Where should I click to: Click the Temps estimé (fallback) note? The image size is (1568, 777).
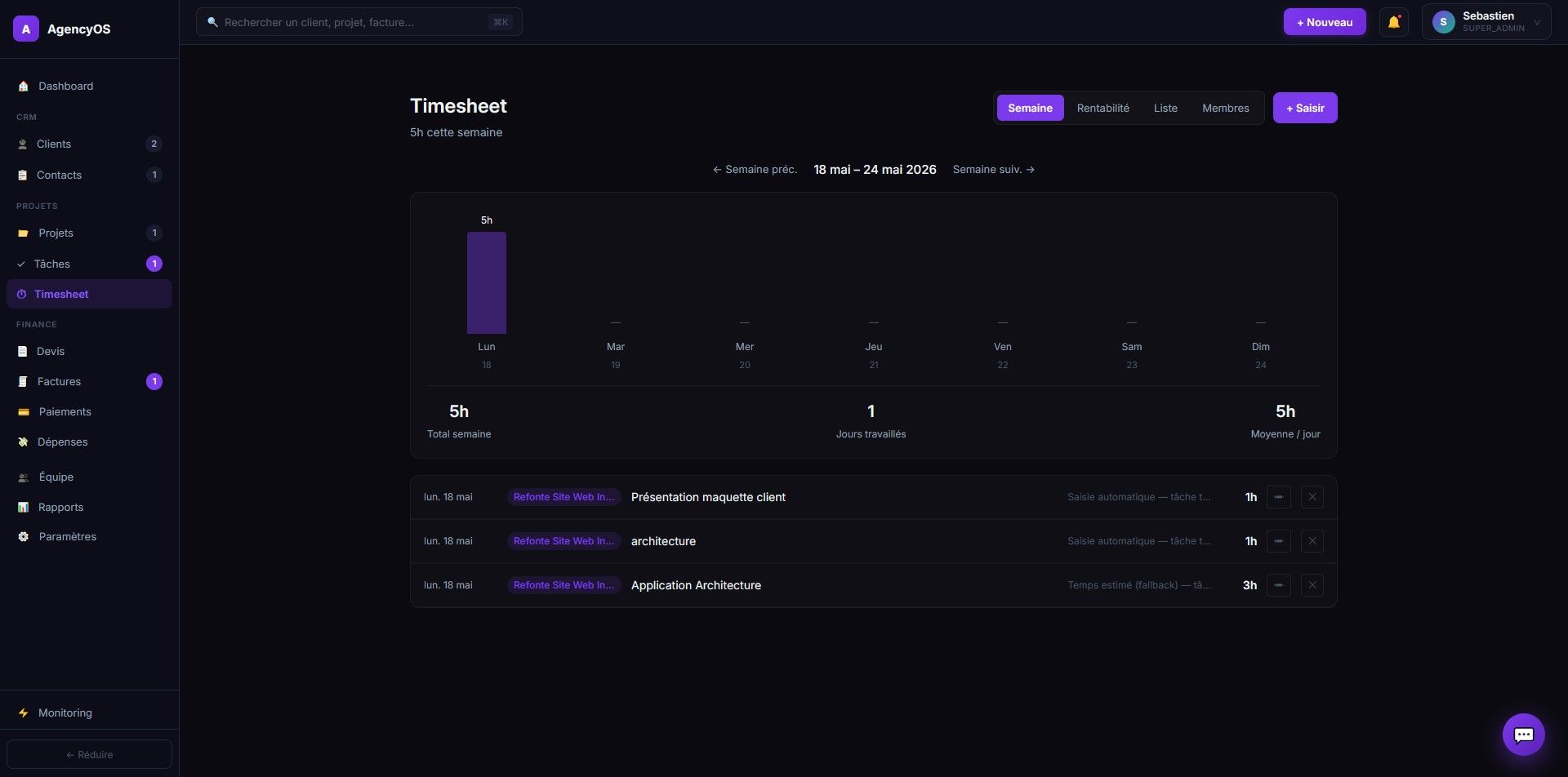(1138, 585)
